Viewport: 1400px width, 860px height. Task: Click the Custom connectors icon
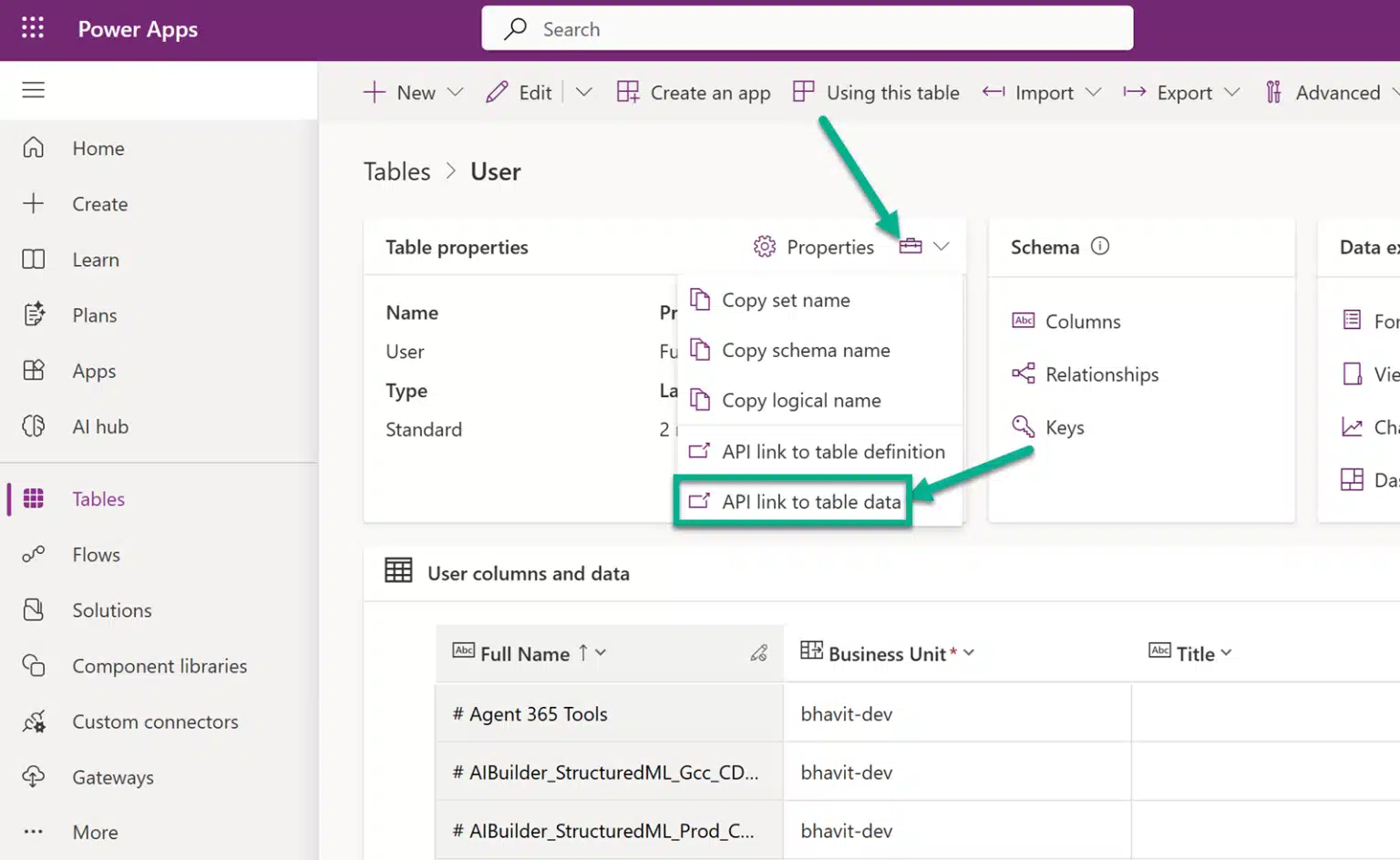(33, 722)
